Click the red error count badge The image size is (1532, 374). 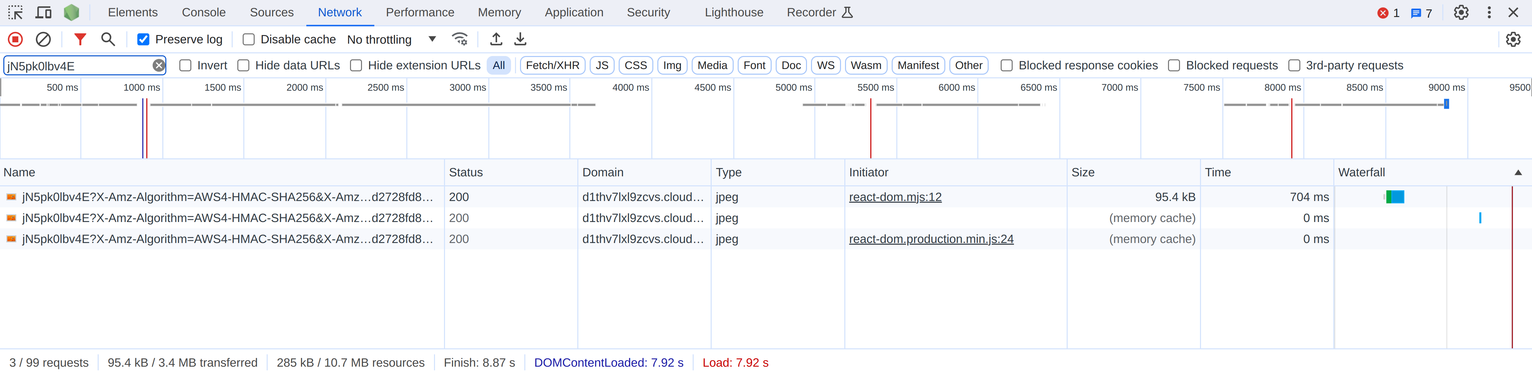click(1388, 13)
